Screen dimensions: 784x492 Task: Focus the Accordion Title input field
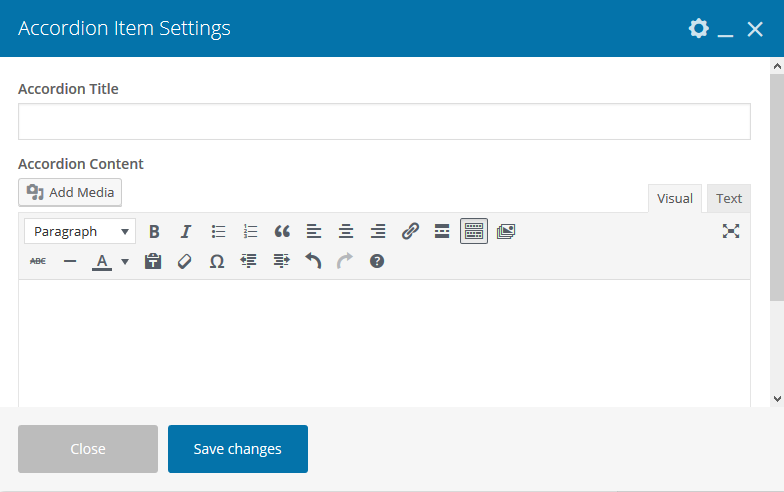click(x=384, y=121)
